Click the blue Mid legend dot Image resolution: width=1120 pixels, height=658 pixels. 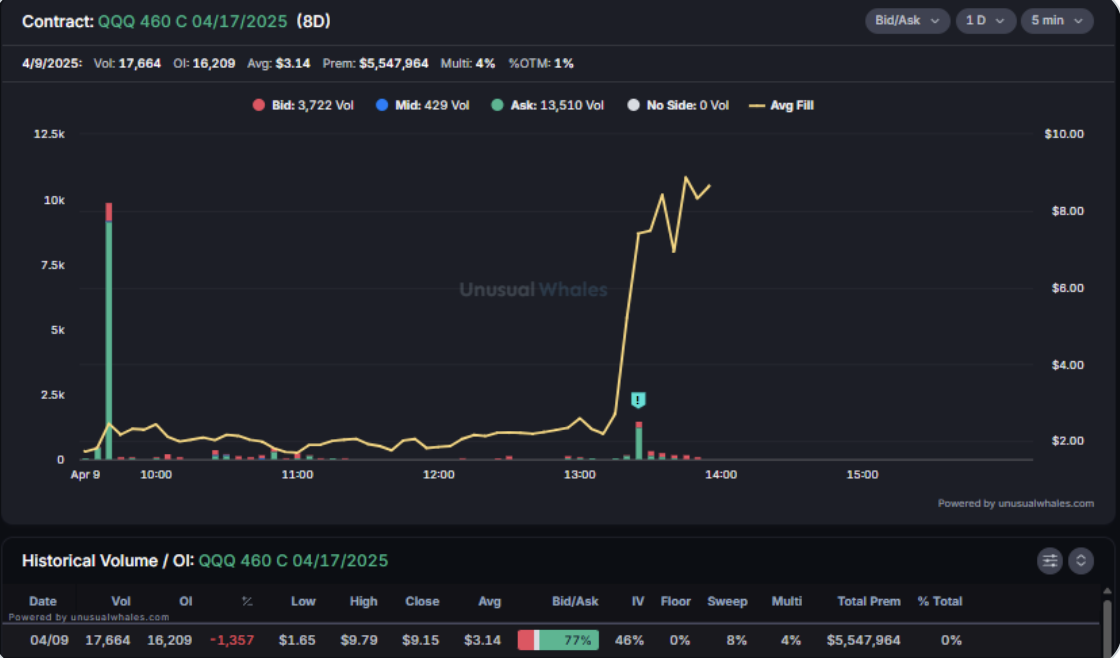click(x=381, y=105)
